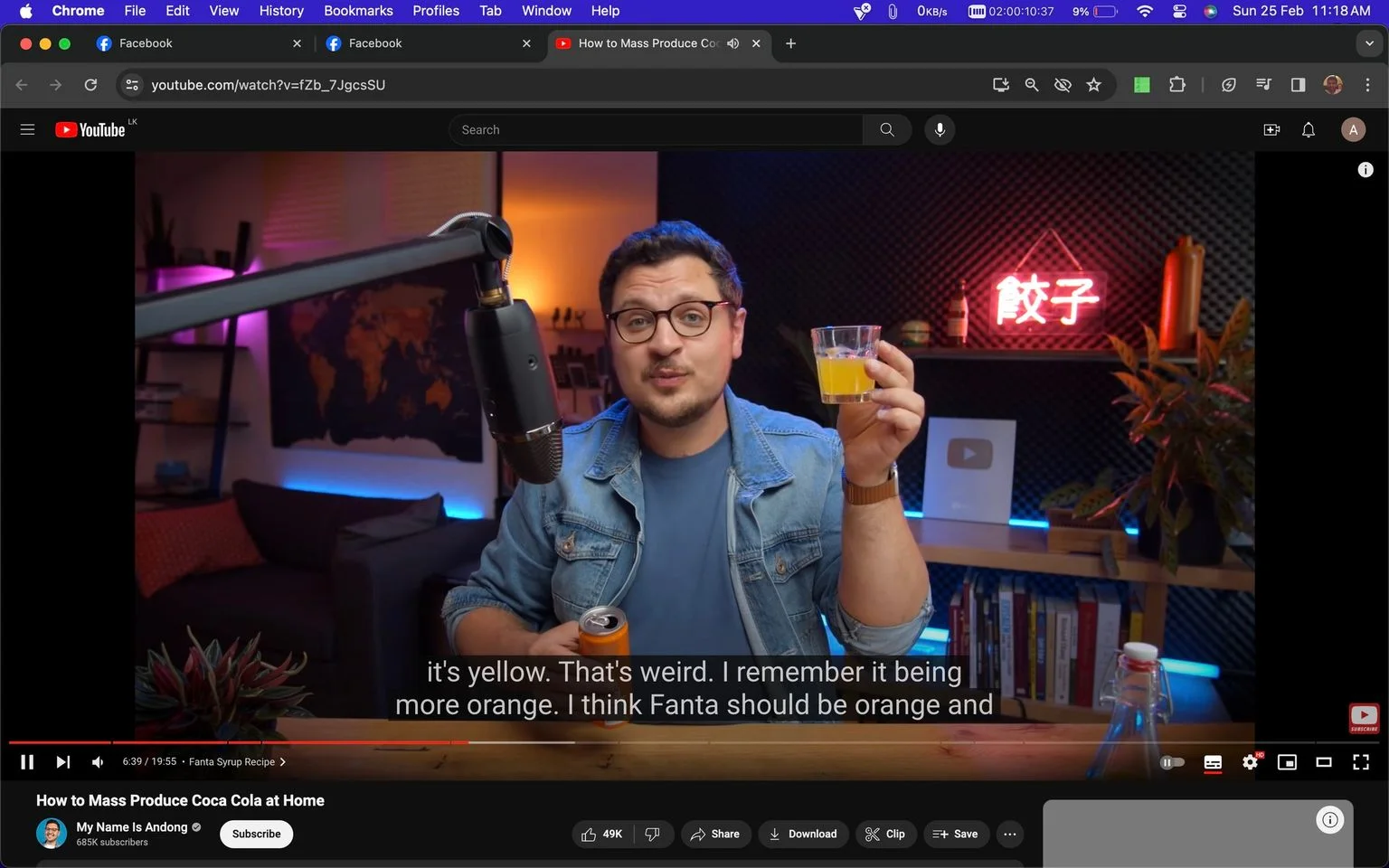Open the zoom magnifier in address bar
Image resolution: width=1389 pixels, height=868 pixels.
1031,84
